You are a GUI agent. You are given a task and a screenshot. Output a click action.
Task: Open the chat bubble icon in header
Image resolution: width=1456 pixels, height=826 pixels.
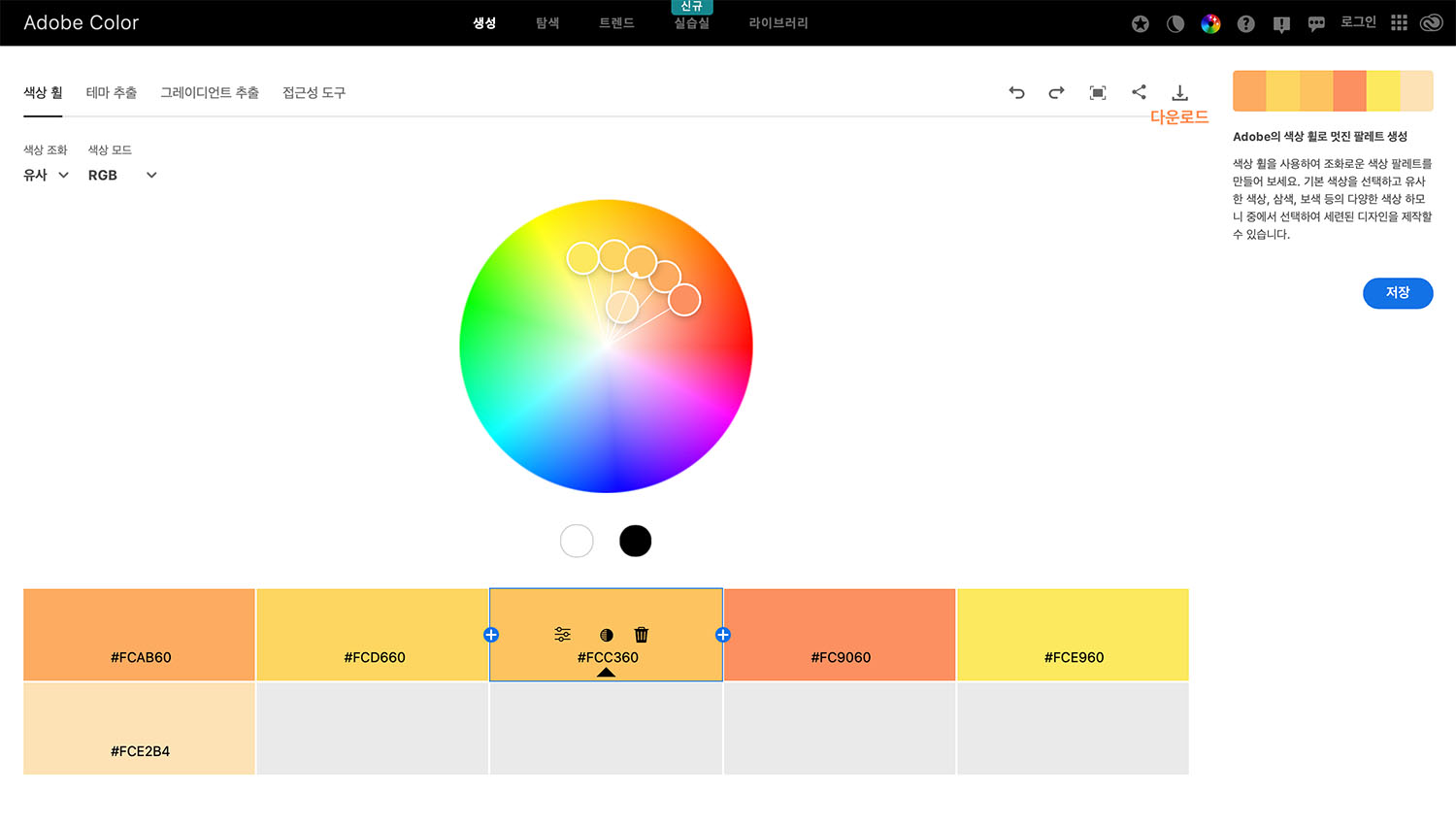[1316, 24]
